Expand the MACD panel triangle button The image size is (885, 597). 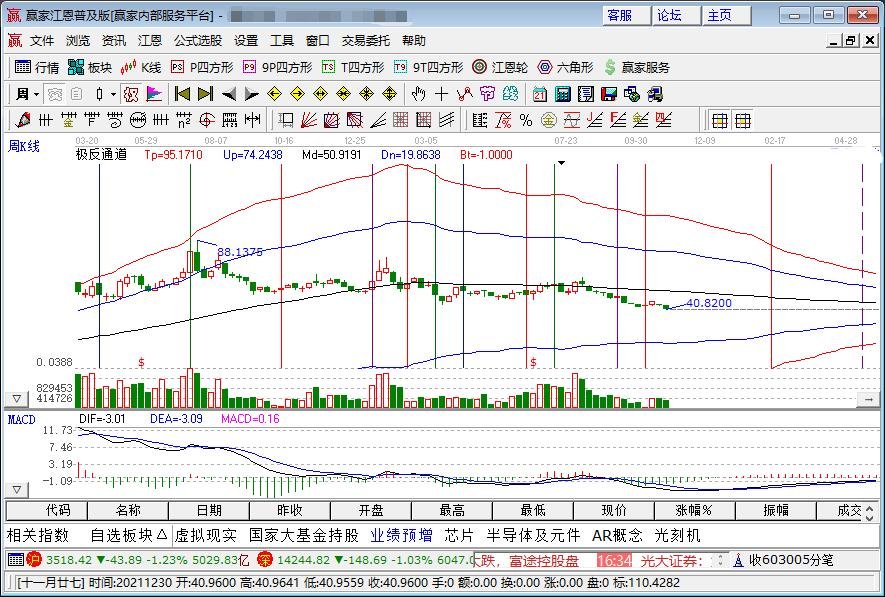point(17,489)
